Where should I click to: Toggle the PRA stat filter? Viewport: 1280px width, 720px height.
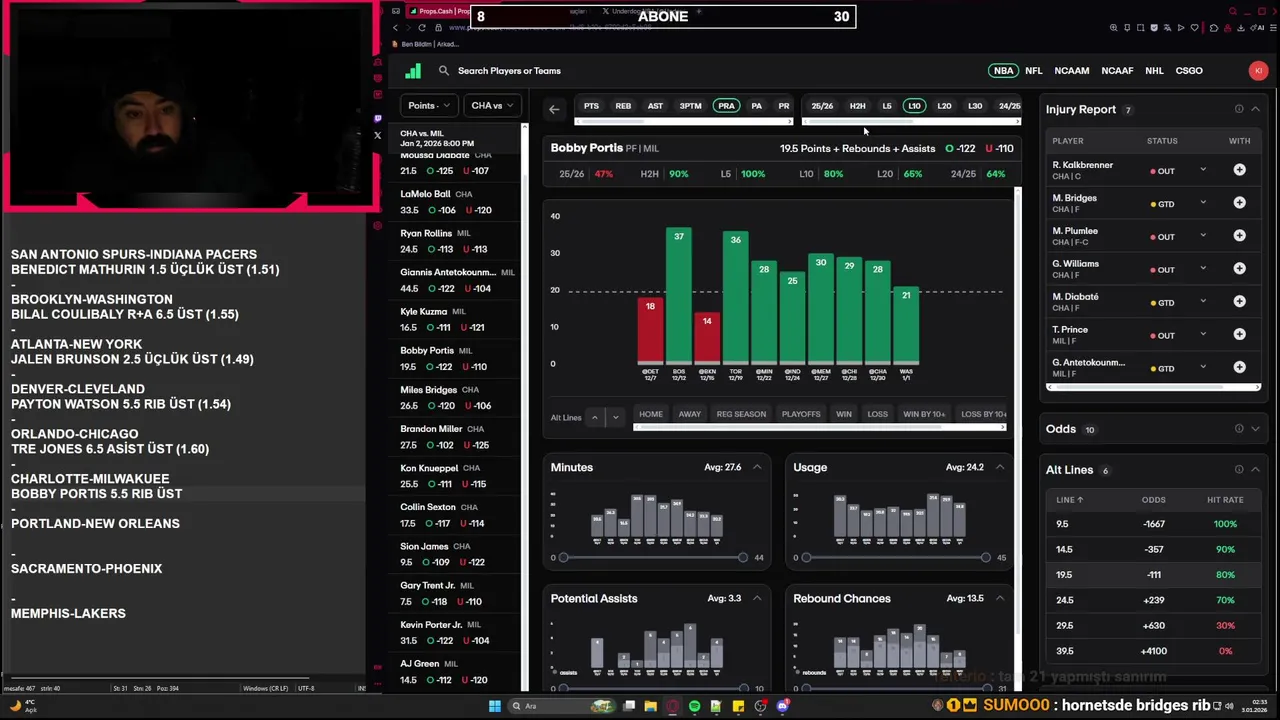726,106
